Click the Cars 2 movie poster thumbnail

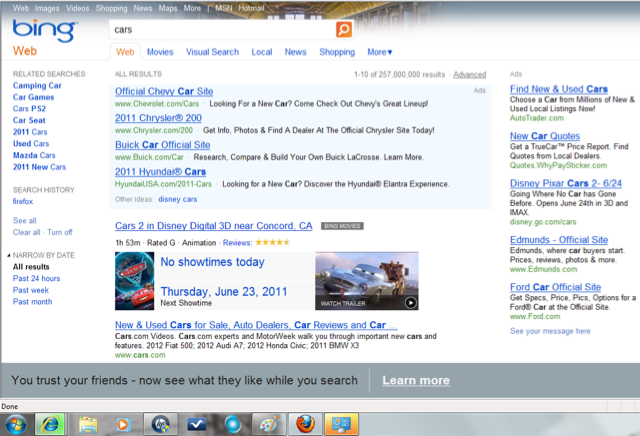click(x=134, y=281)
